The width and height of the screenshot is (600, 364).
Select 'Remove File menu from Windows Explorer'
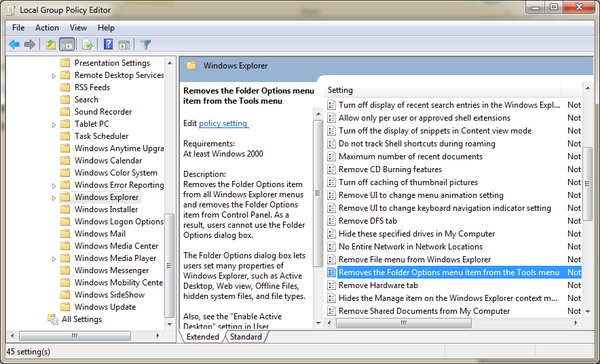(x=414, y=260)
